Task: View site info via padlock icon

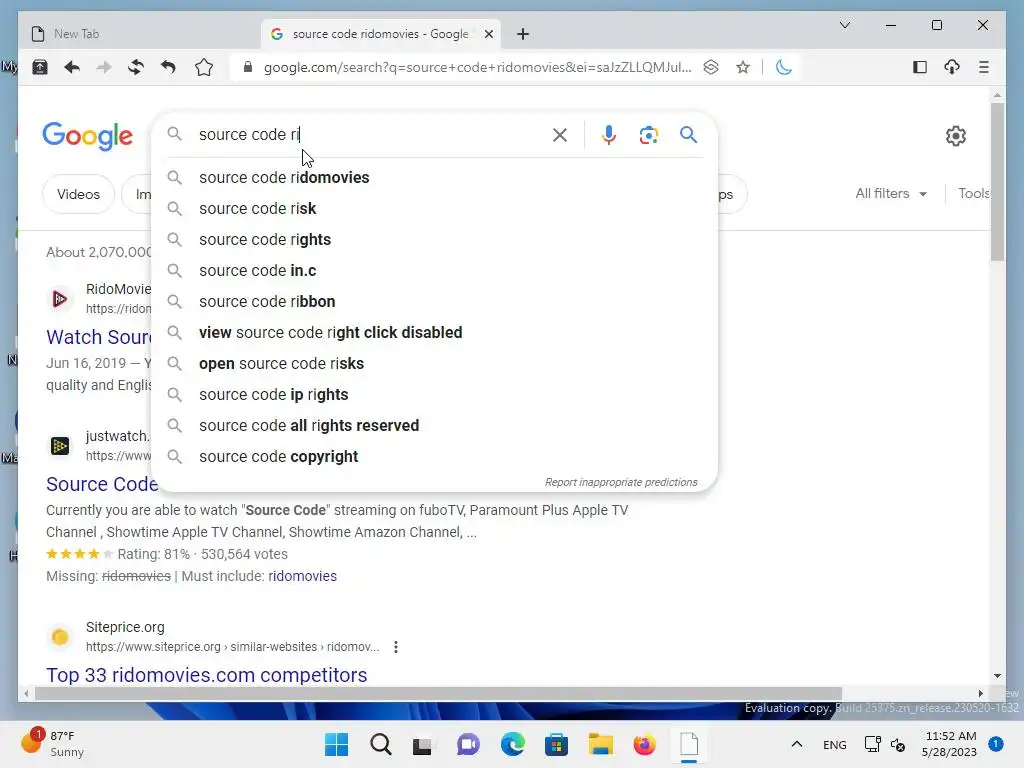Action: coord(248,67)
